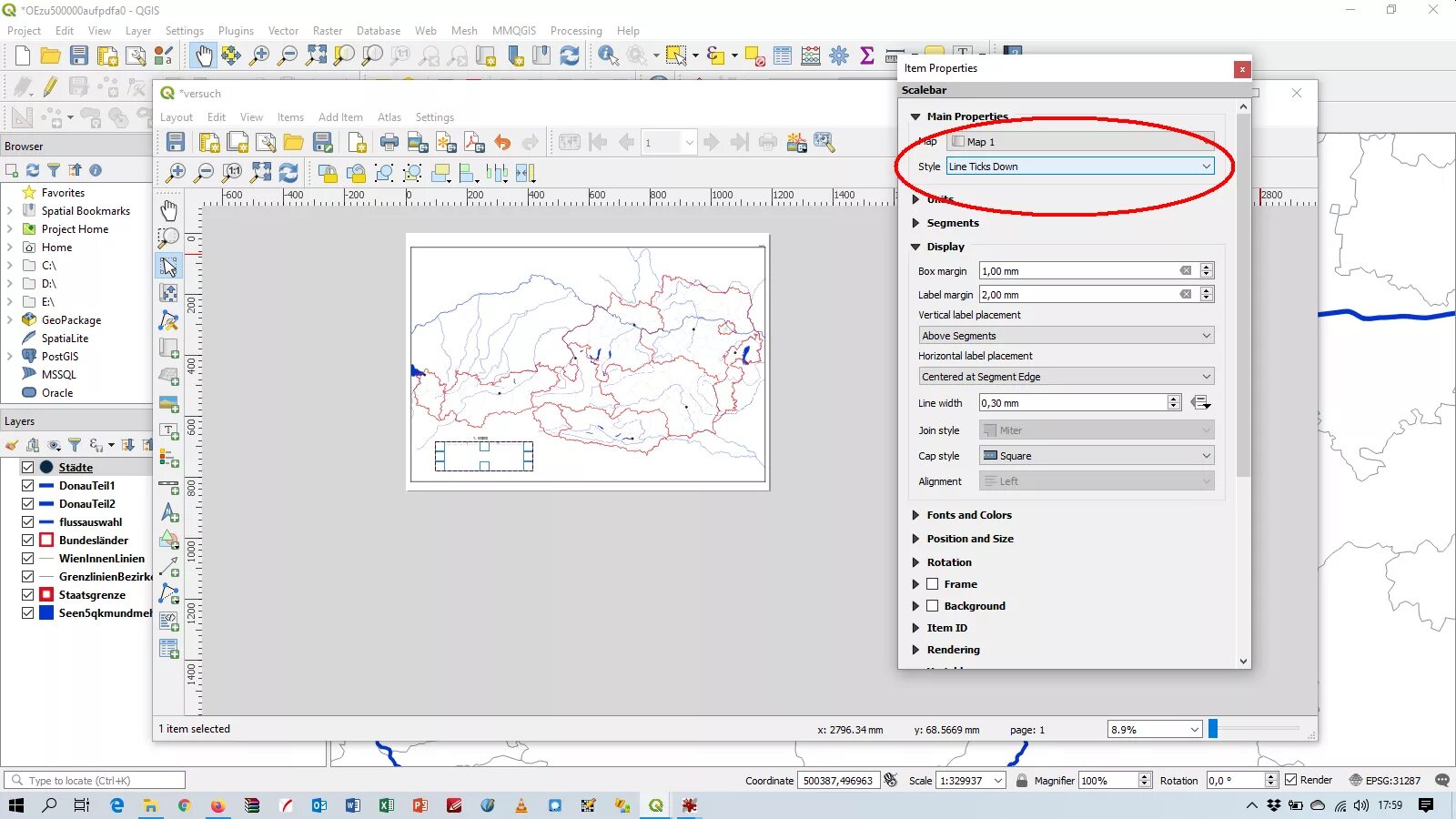
Task: Click QGIS main Identify Features icon
Action: pyautogui.click(x=608, y=56)
